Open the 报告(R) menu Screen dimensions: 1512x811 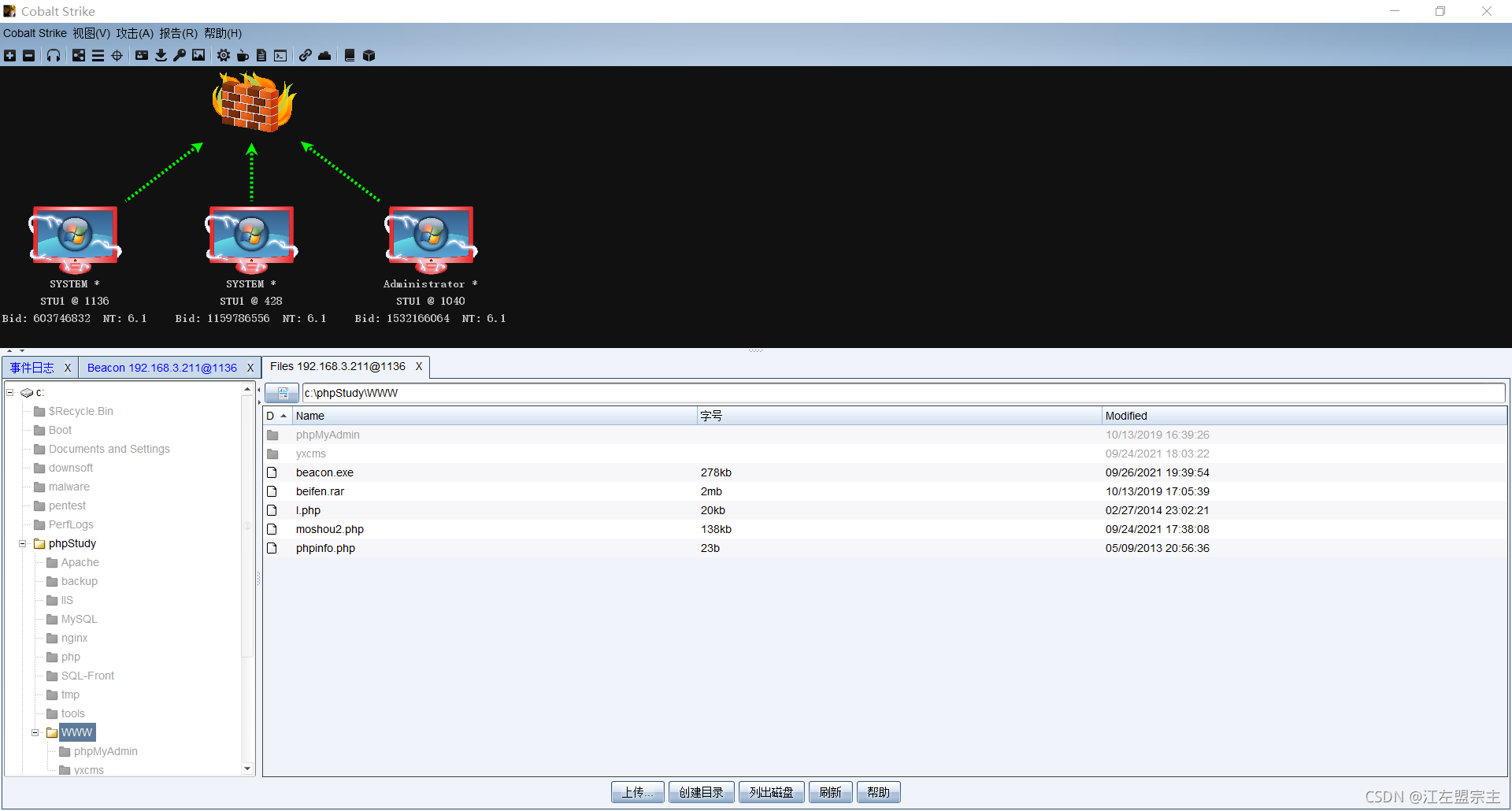coord(178,33)
